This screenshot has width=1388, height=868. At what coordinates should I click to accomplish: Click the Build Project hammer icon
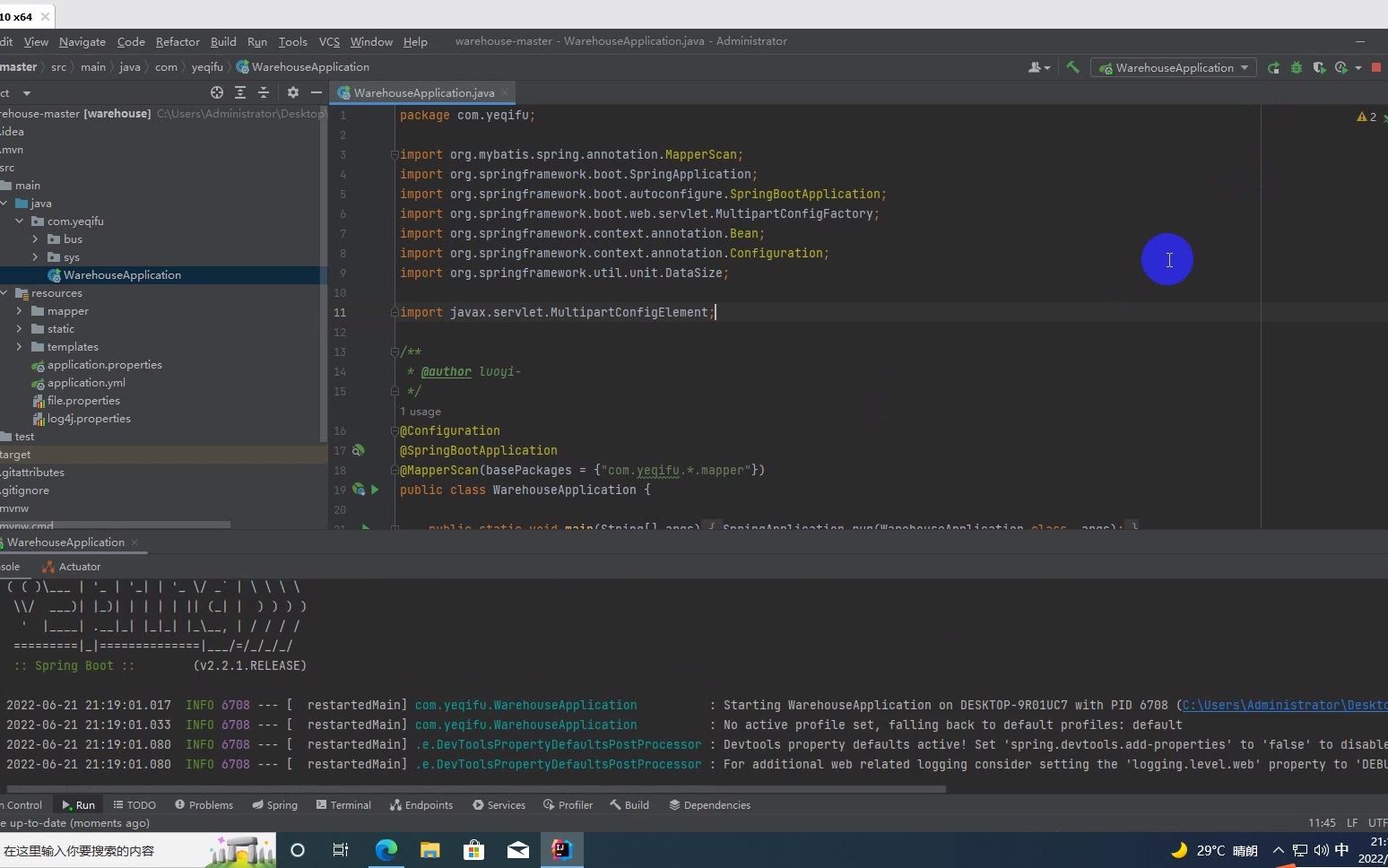[x=1072, y=67]
